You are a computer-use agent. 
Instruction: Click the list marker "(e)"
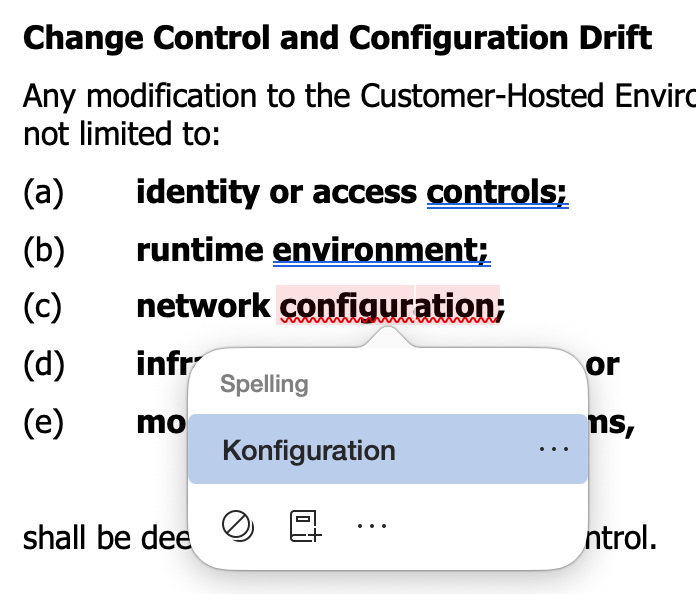[44, 422]
